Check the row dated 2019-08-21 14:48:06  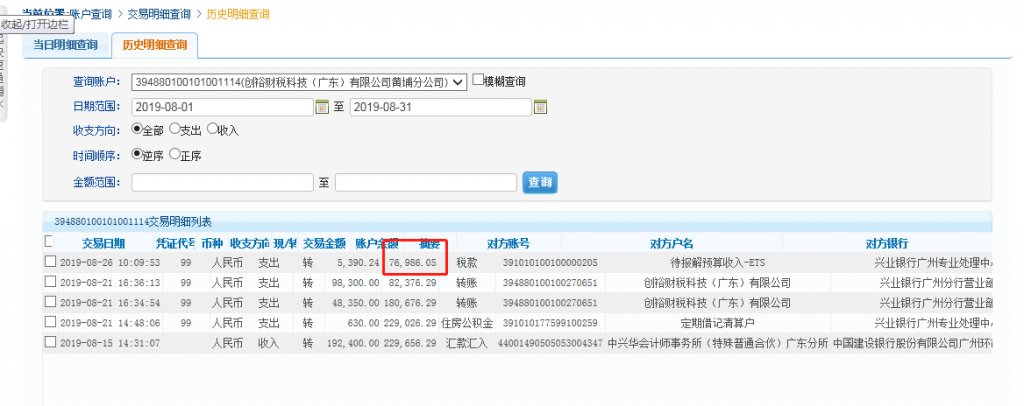[50, 322]
